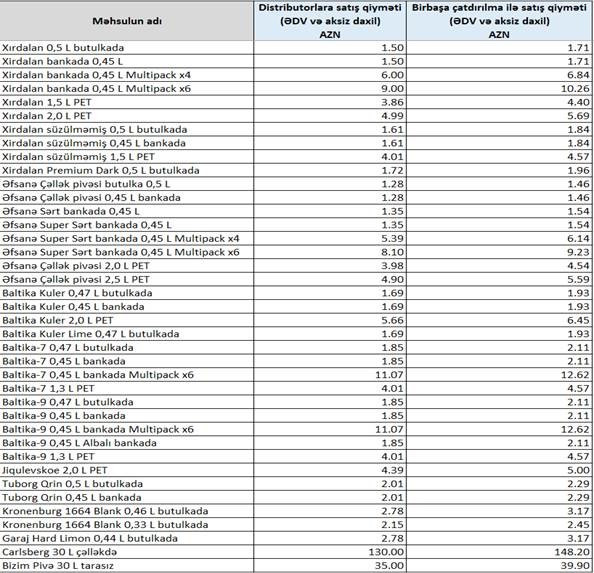594x573 pixels.
Task: Click 'Garaj Hard Limon 0,44 L butulkada'
Action: point(127,539)
